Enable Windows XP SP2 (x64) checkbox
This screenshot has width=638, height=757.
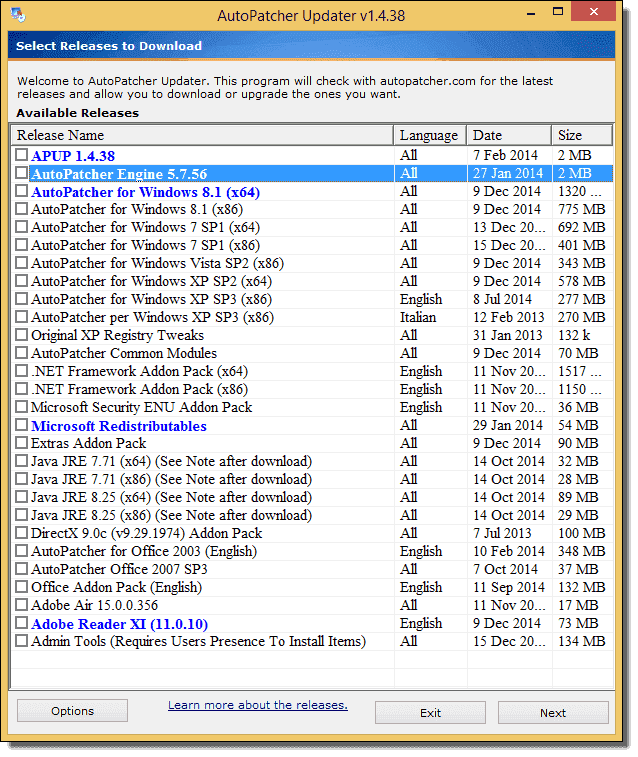click(x=21, y=280)
